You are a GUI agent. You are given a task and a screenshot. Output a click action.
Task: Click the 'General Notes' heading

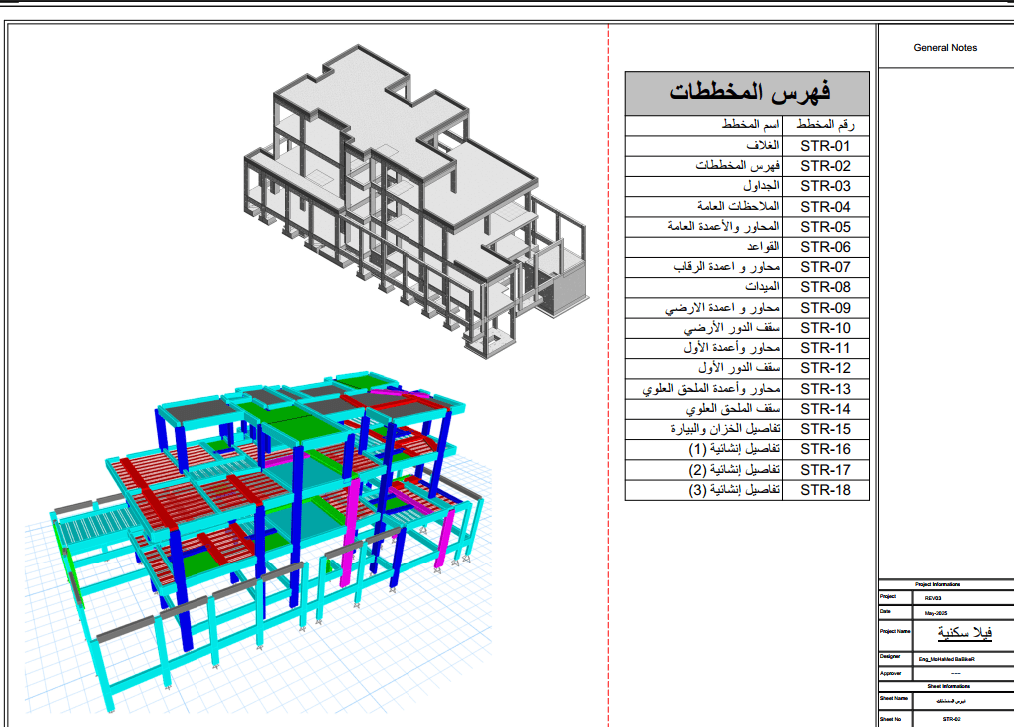coord(945,48)
